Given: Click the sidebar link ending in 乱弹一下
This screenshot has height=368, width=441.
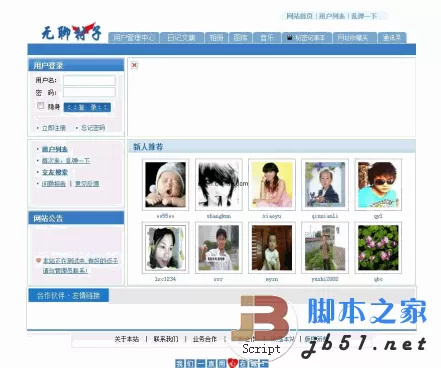Looking at the screenshot, I should 66,161.
